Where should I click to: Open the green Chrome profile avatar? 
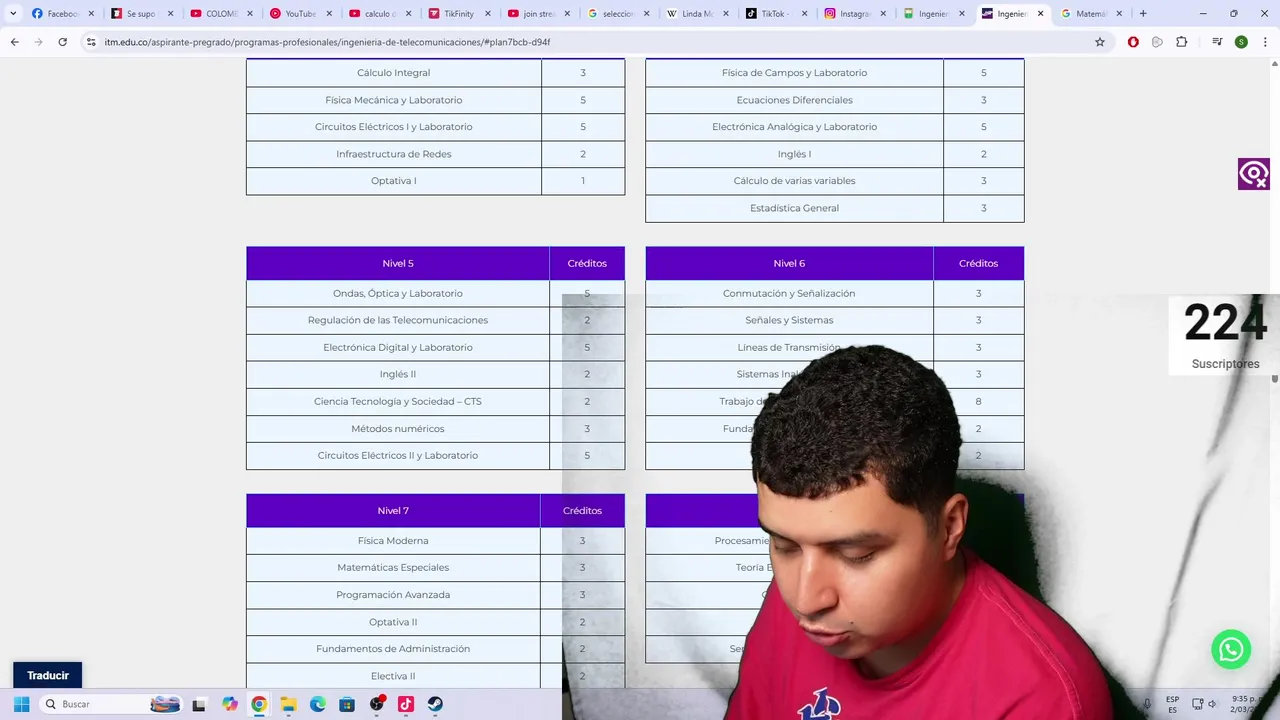[1241, 42]
